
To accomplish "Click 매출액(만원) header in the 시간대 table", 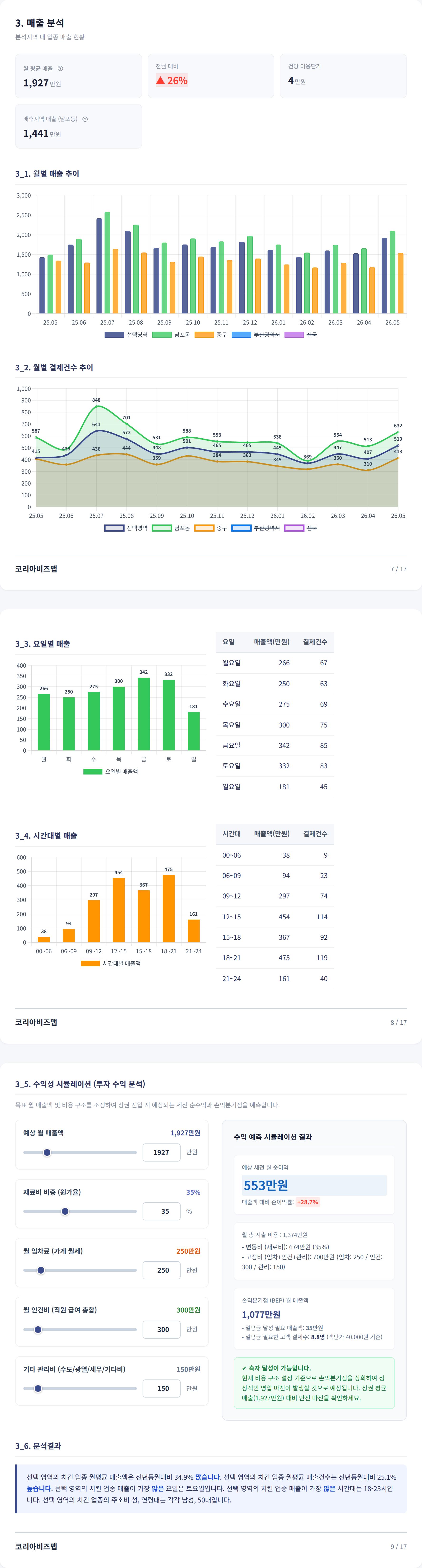I will pyautogui.click(x=272, y=834).
